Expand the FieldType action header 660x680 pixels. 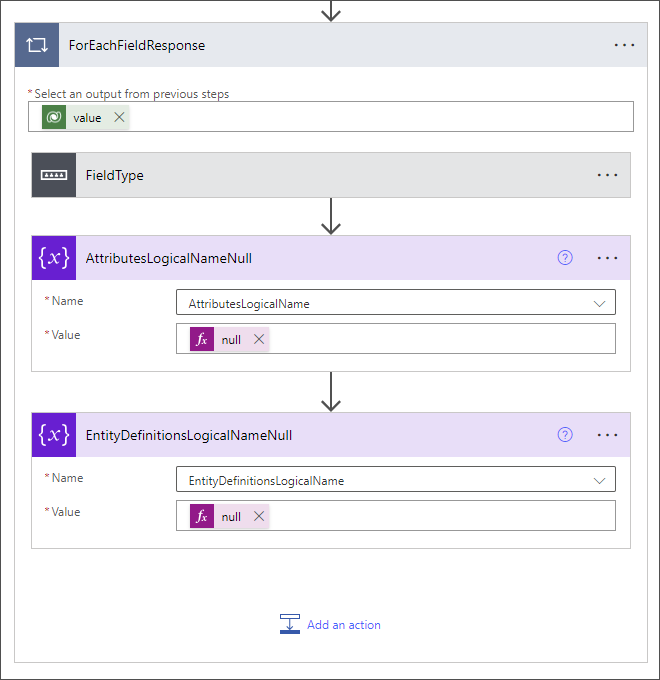[x=331, y=175]
